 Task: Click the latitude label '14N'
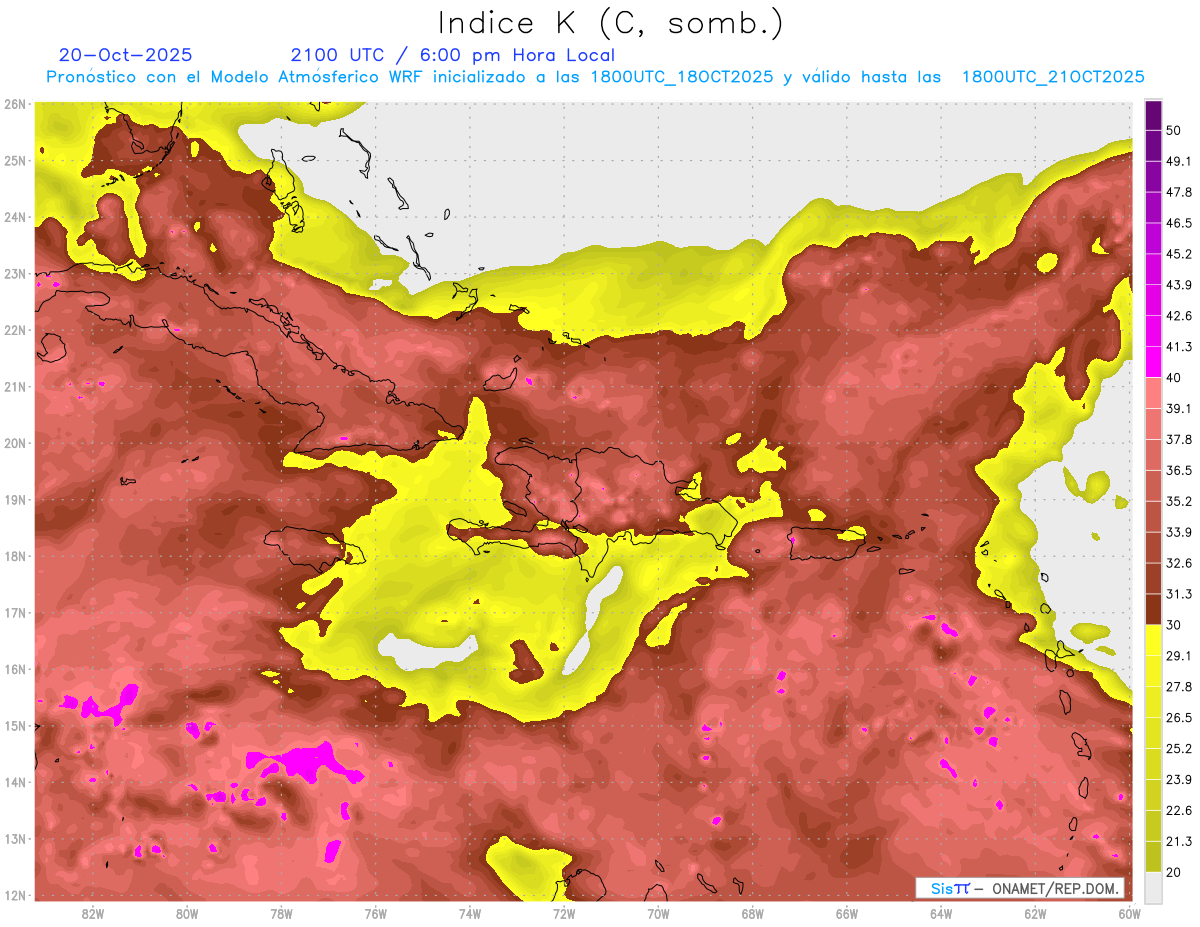pos(15,782)
